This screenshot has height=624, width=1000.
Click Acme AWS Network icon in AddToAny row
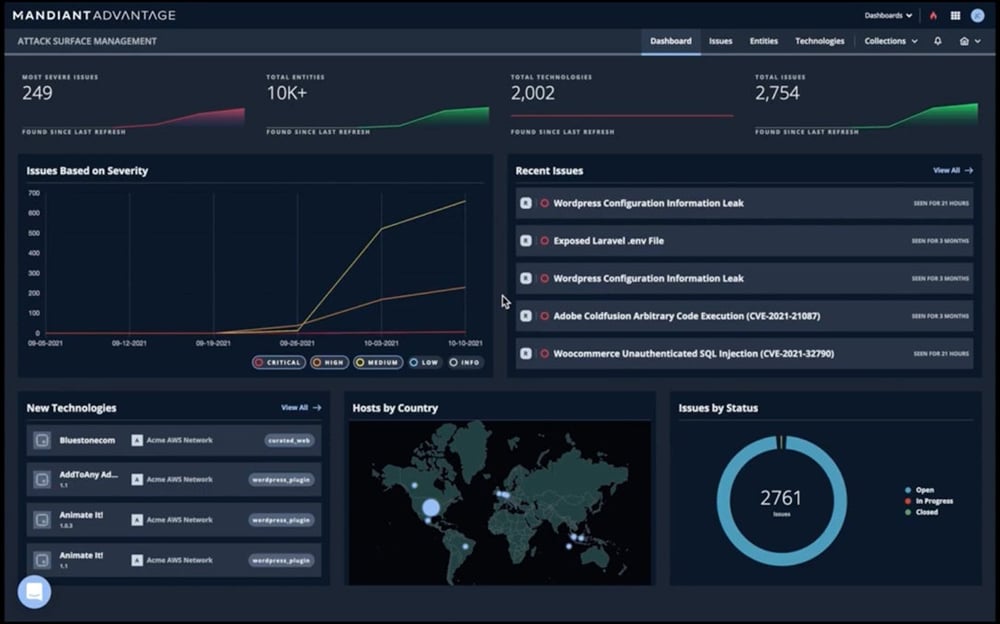pos(137,480)
